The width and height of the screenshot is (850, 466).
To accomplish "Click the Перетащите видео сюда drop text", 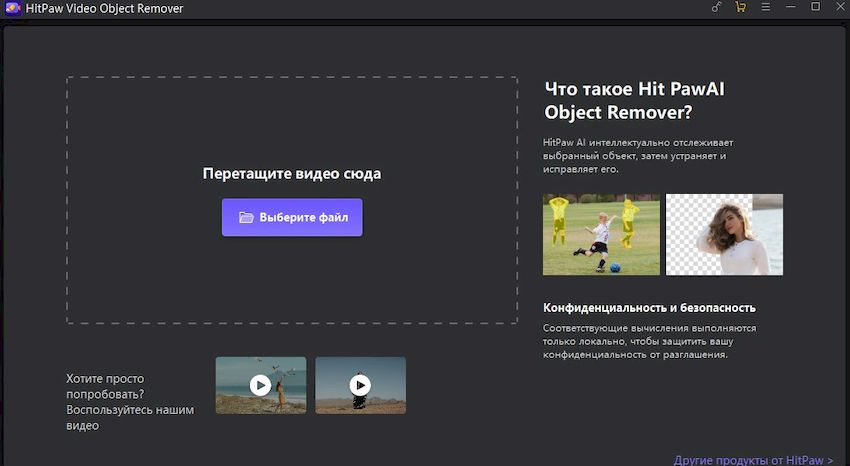I will click(292, 173).
